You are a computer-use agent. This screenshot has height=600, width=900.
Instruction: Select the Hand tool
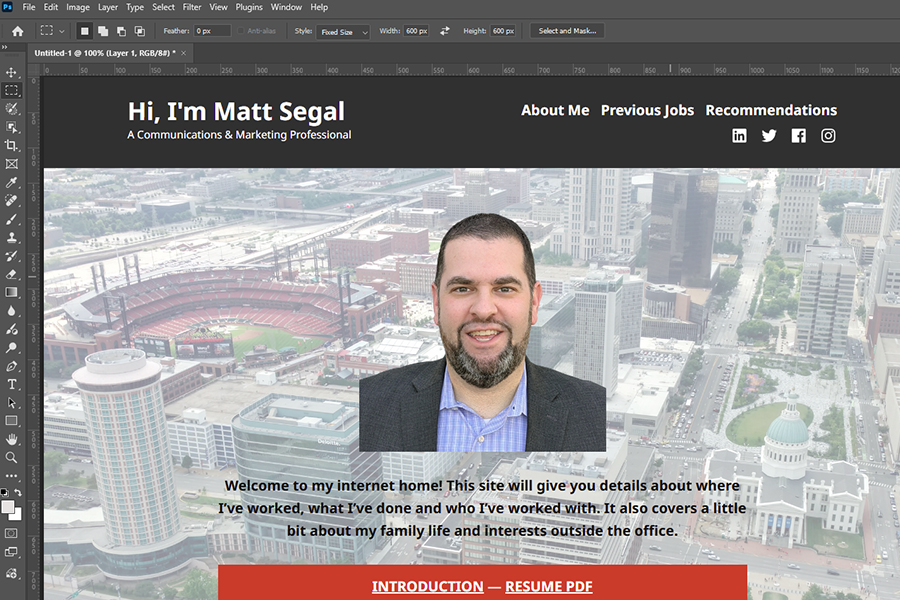(12, 439)
